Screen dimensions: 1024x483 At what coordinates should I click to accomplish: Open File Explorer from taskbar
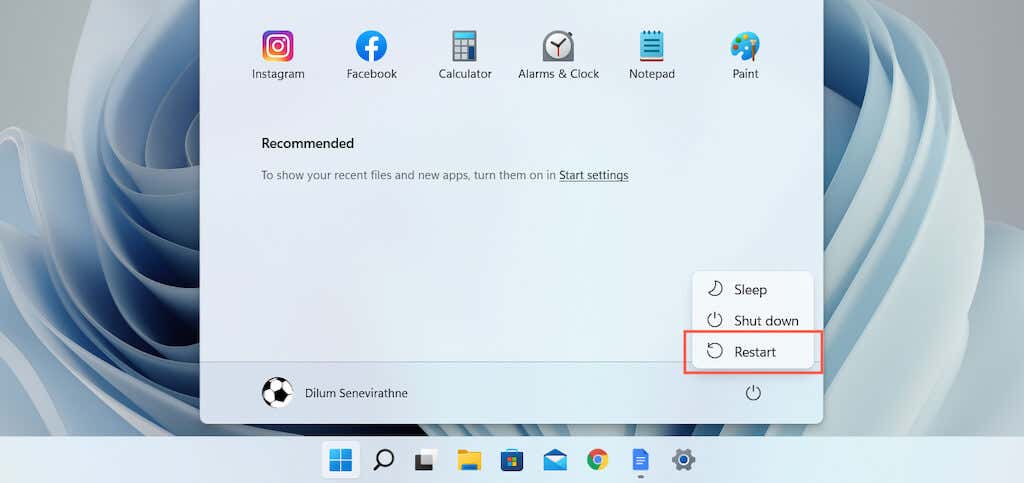469,460
